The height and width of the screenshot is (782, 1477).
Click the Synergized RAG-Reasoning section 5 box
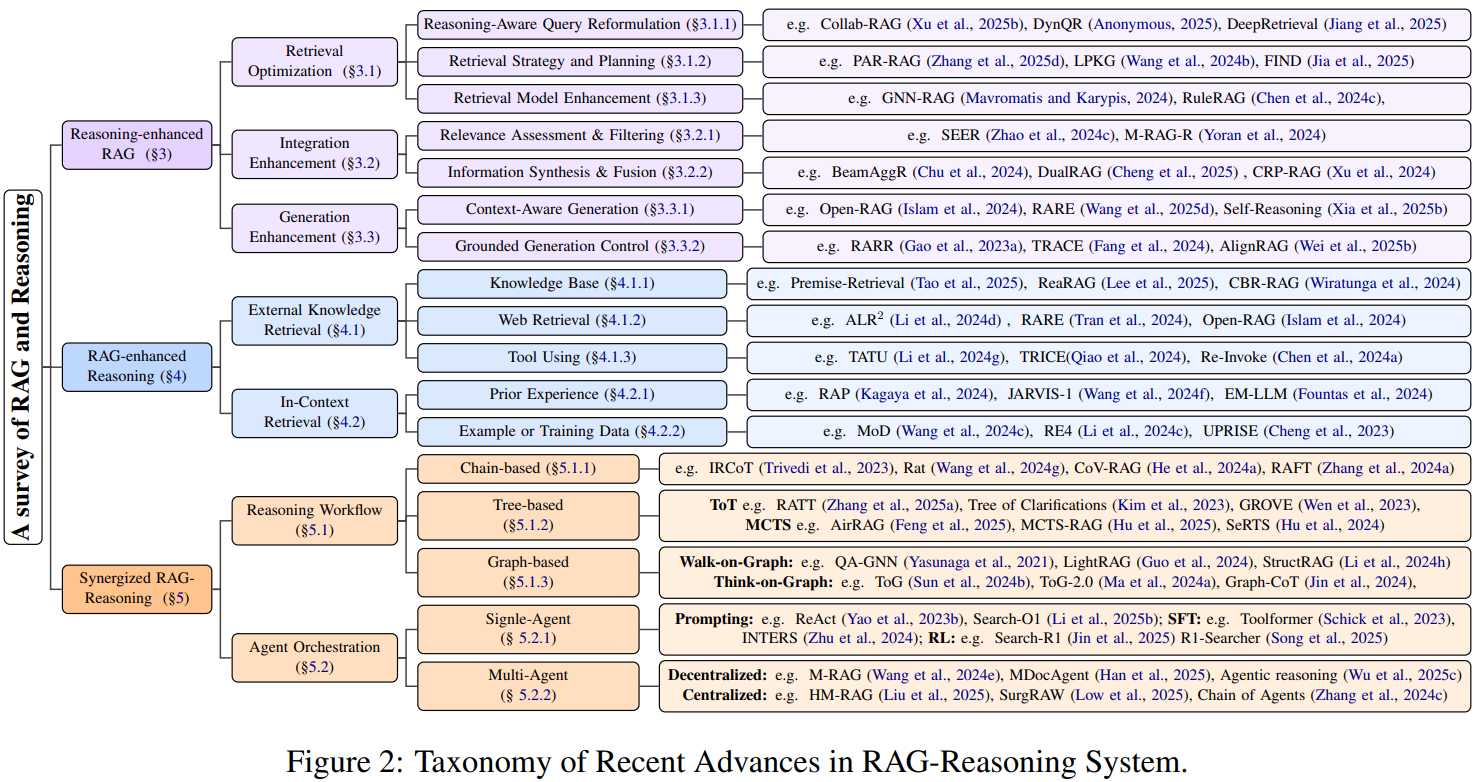[136, 589]
